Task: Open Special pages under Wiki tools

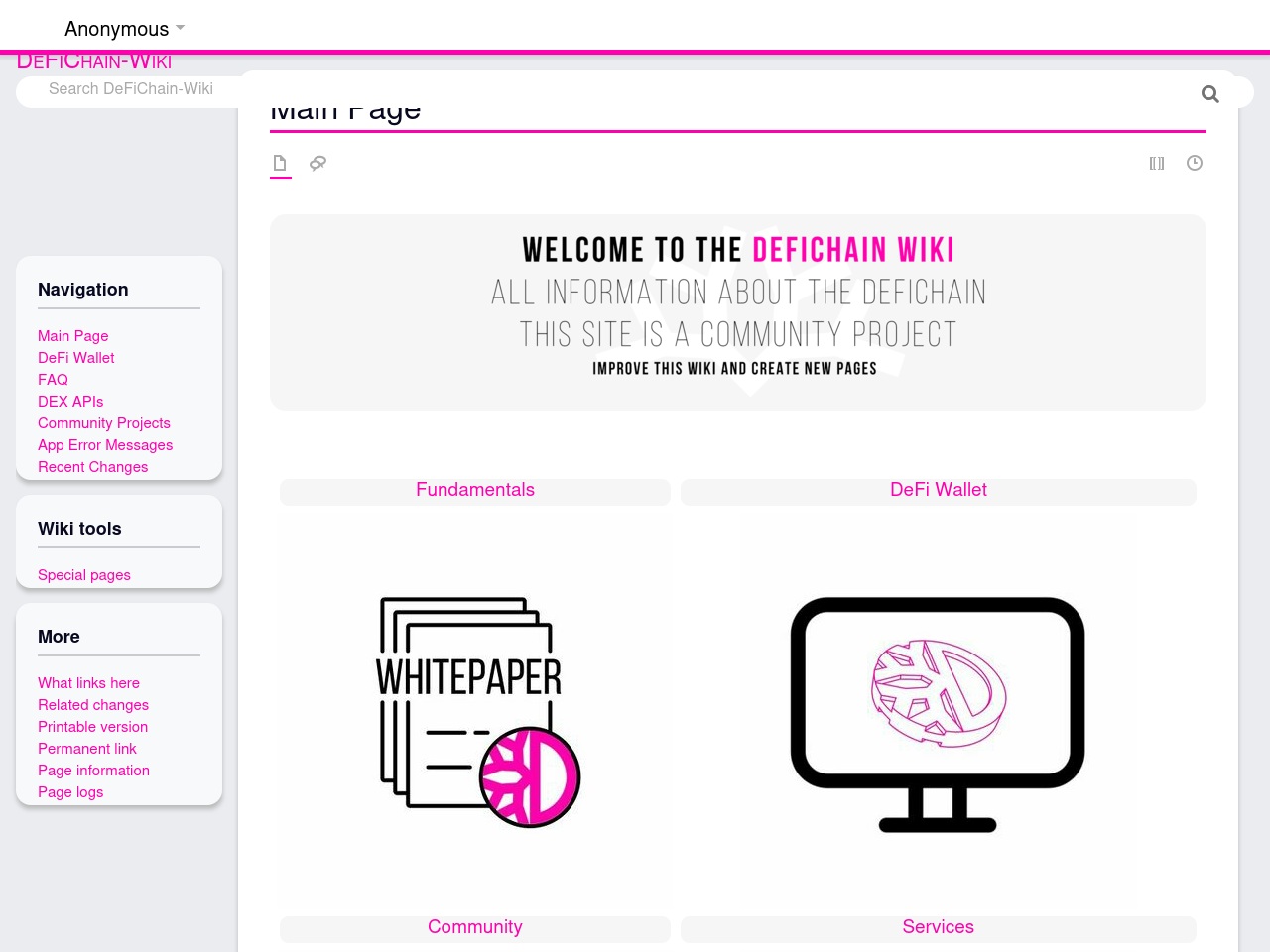Action: coord(84,575)
